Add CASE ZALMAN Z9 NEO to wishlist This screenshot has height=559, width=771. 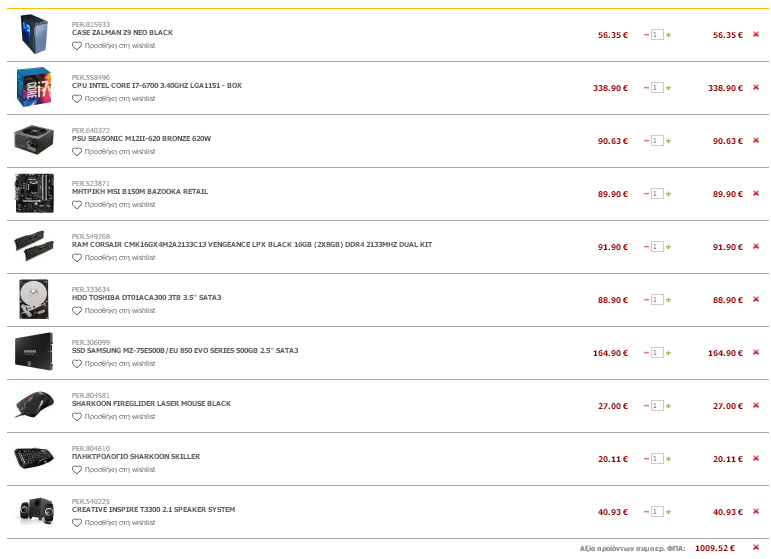coord(114,46)
